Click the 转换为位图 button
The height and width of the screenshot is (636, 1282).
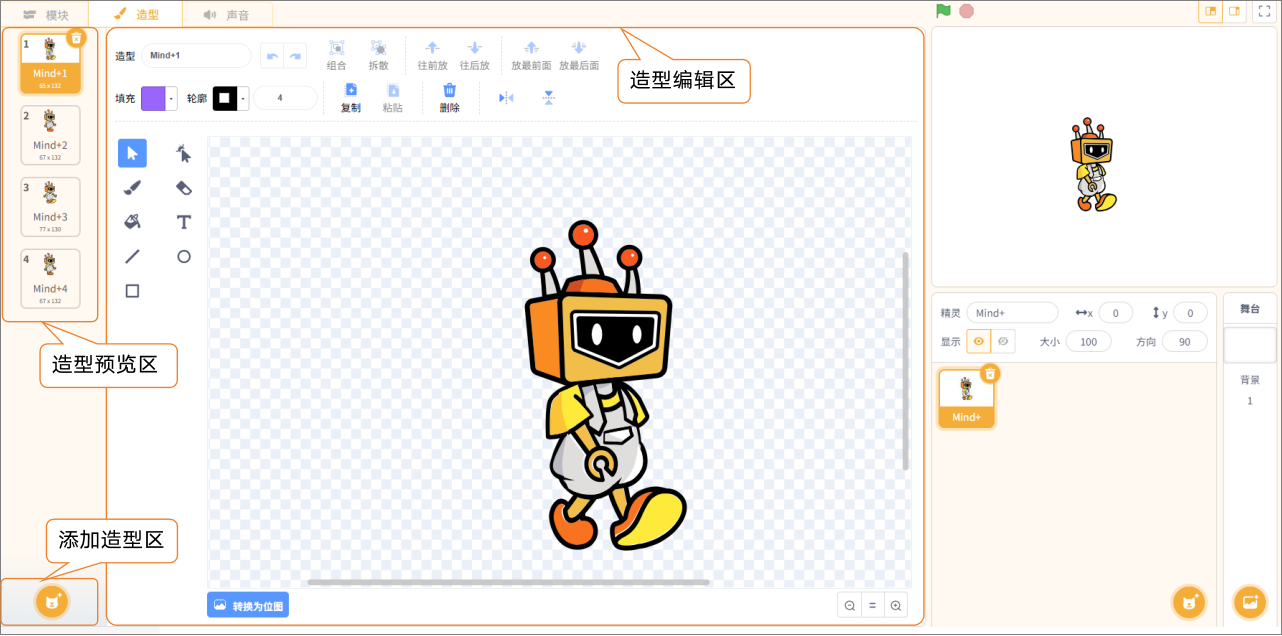(248, 605)
